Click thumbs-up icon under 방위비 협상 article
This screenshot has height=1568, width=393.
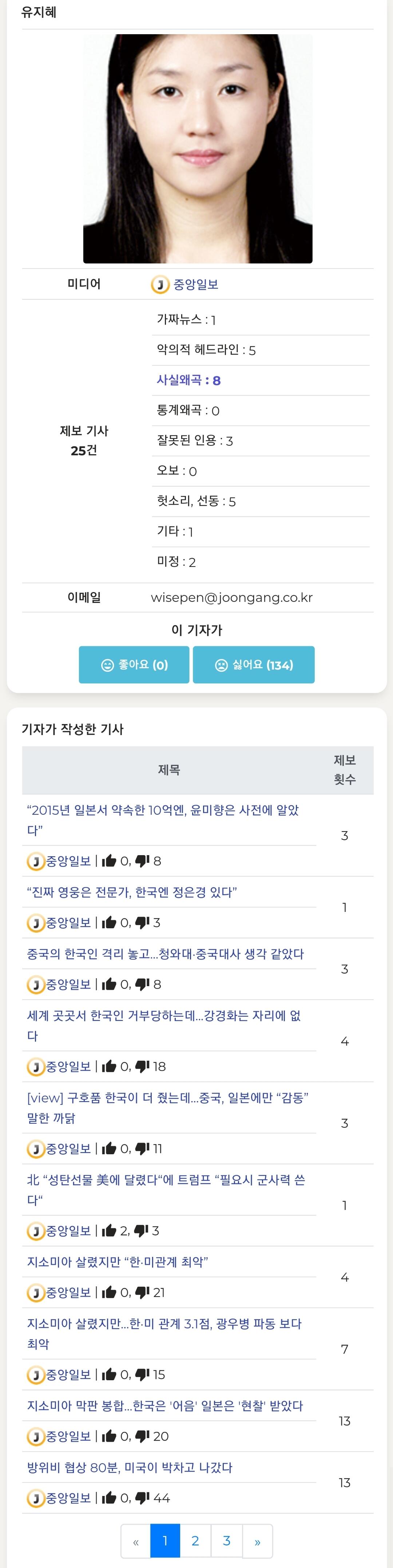coord(110,1498)
